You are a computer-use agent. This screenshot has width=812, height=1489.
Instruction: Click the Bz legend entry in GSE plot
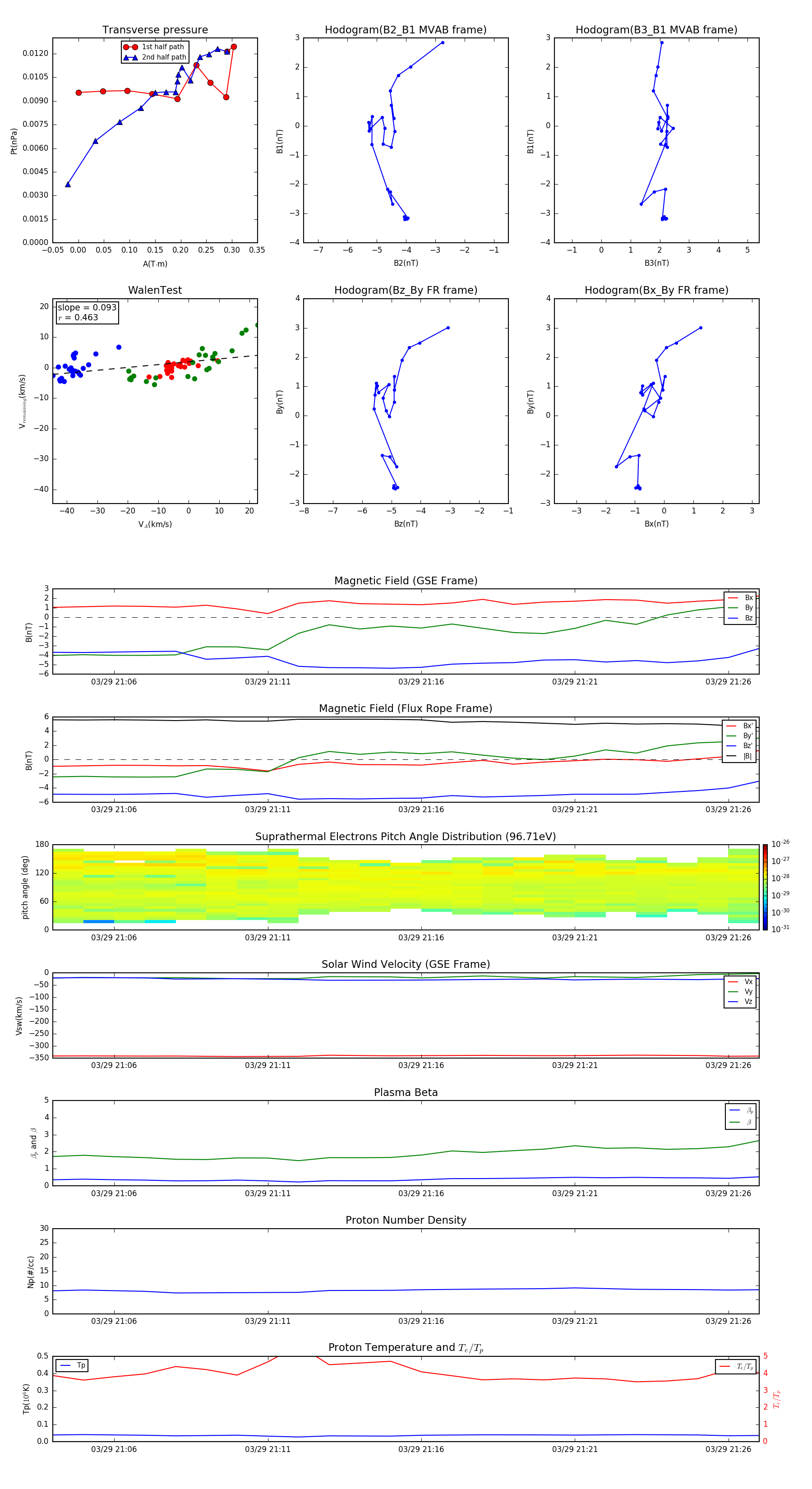[740, 618]
